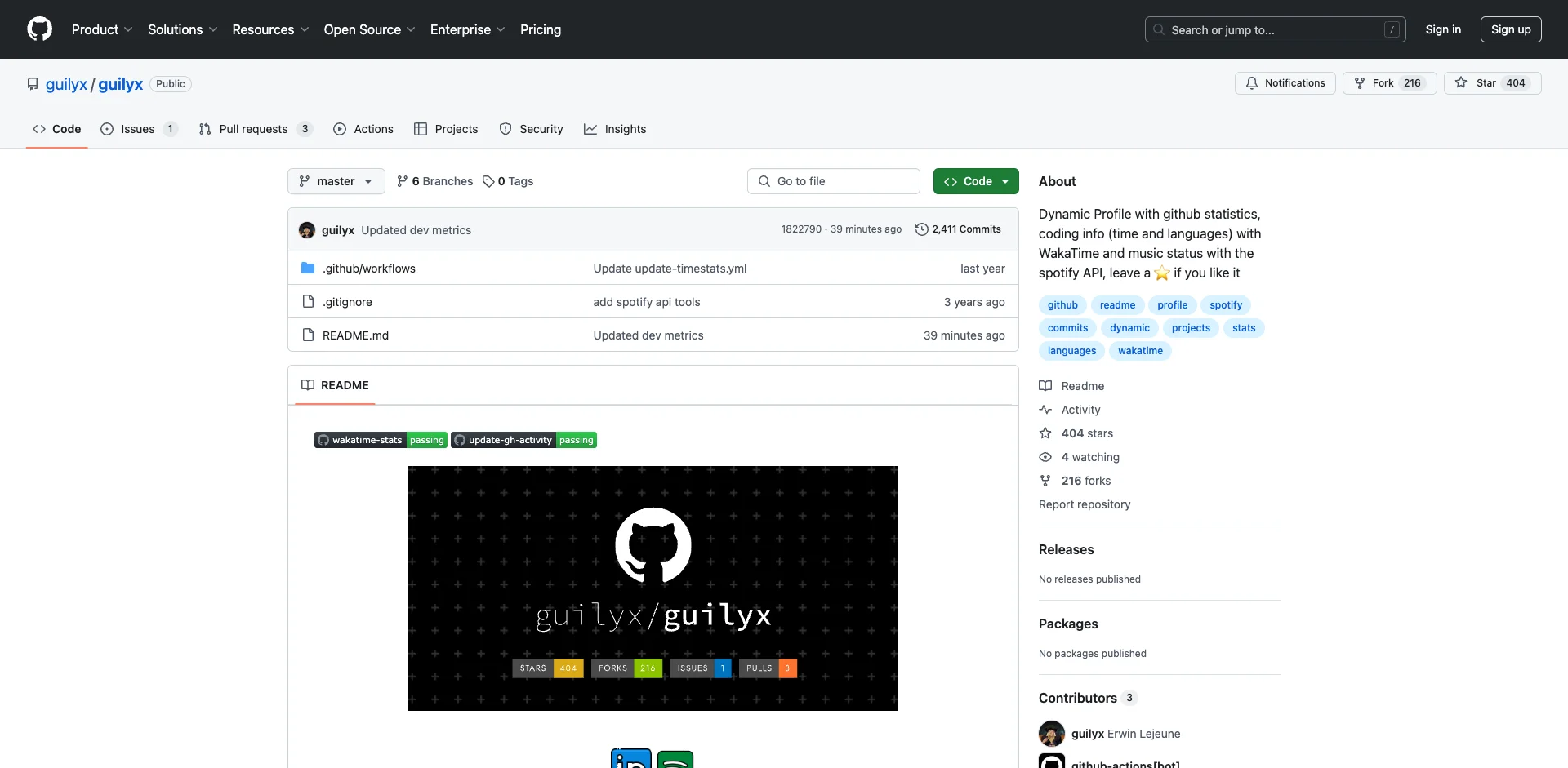Click the Spotify badge icon in README
This screenshot has height=768, width=1568.
tap(675, 759)
